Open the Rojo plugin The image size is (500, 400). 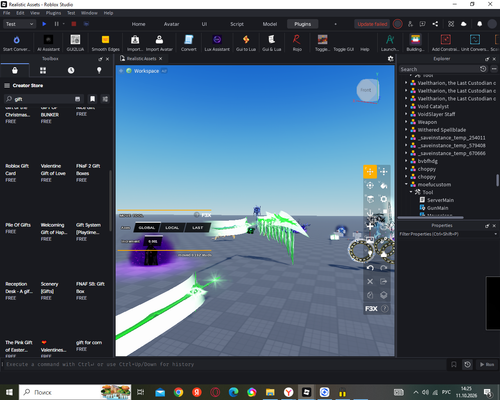click(297, 43)
